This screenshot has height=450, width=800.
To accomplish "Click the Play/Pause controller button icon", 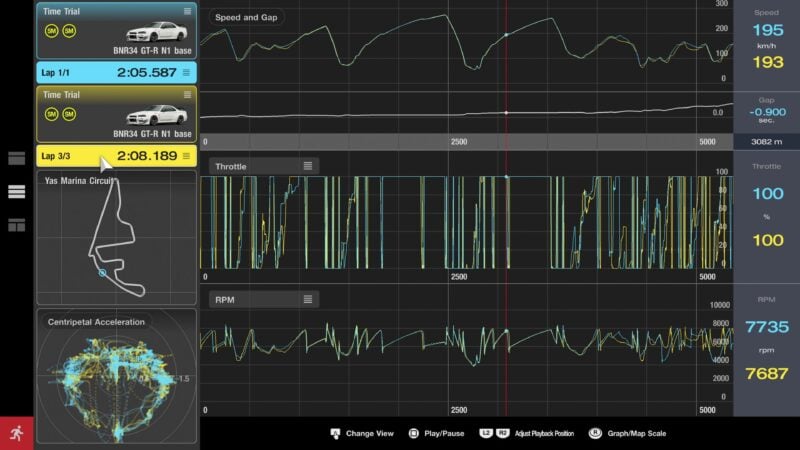I will tap(413, 433).
